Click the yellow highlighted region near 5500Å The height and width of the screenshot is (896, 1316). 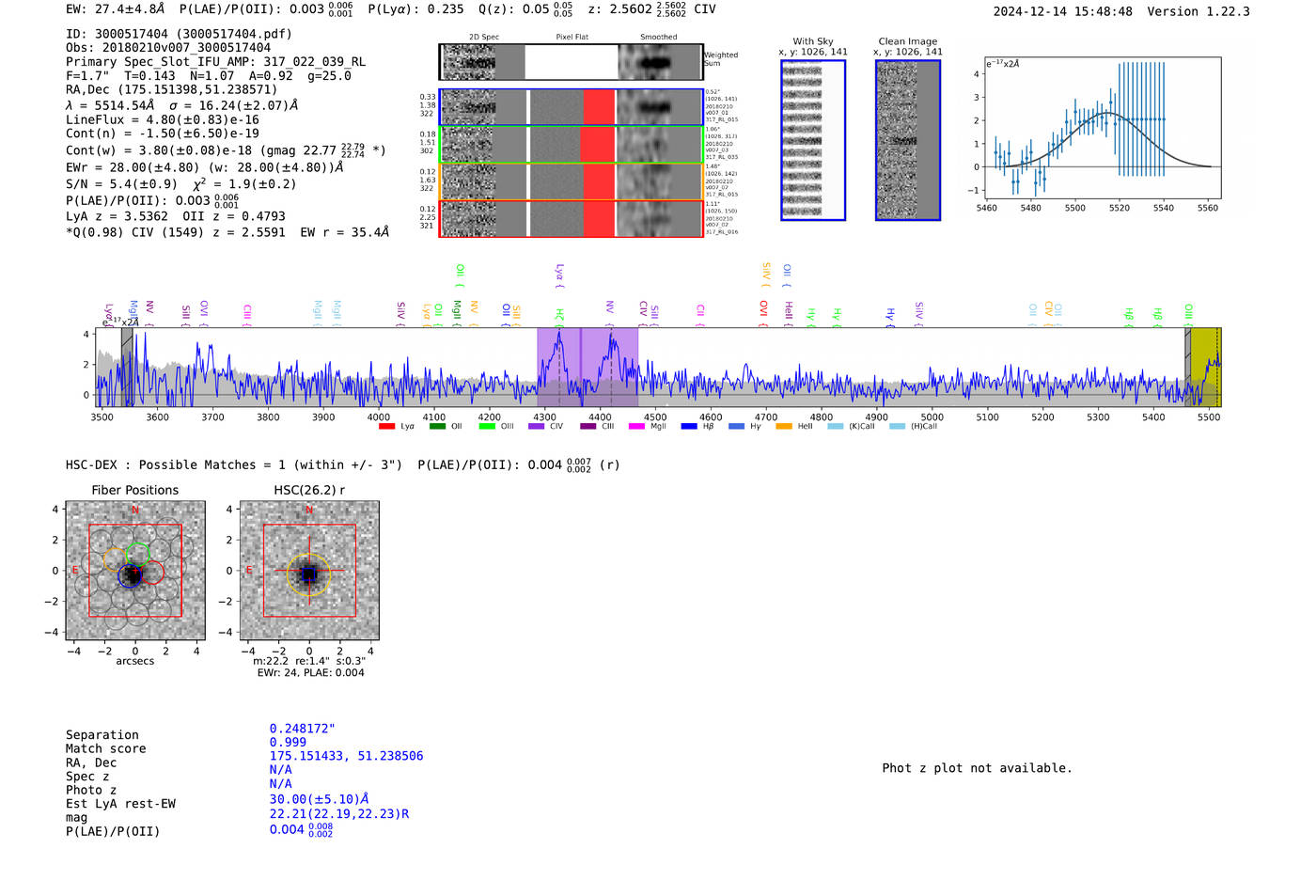tap(1206, 367)
